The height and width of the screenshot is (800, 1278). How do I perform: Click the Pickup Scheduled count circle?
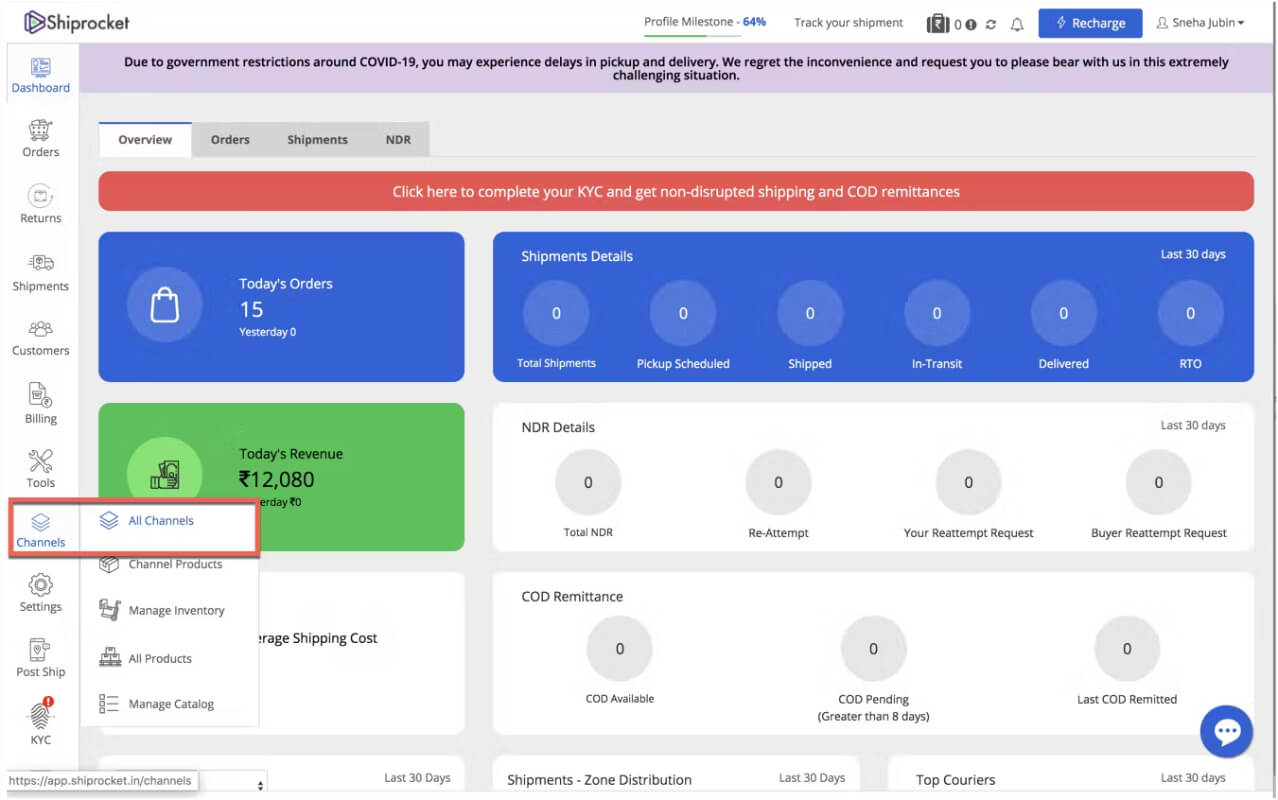(x=683, y=313)
